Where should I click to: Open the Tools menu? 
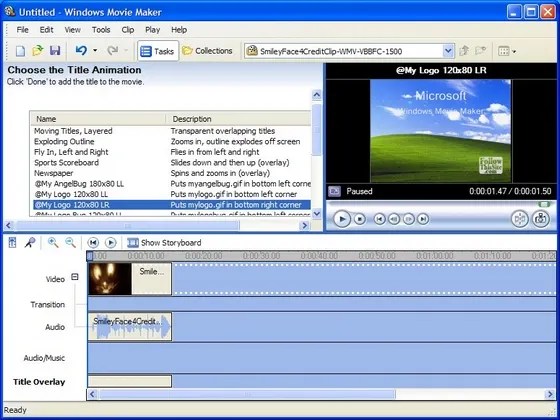(x=101, y=30)
